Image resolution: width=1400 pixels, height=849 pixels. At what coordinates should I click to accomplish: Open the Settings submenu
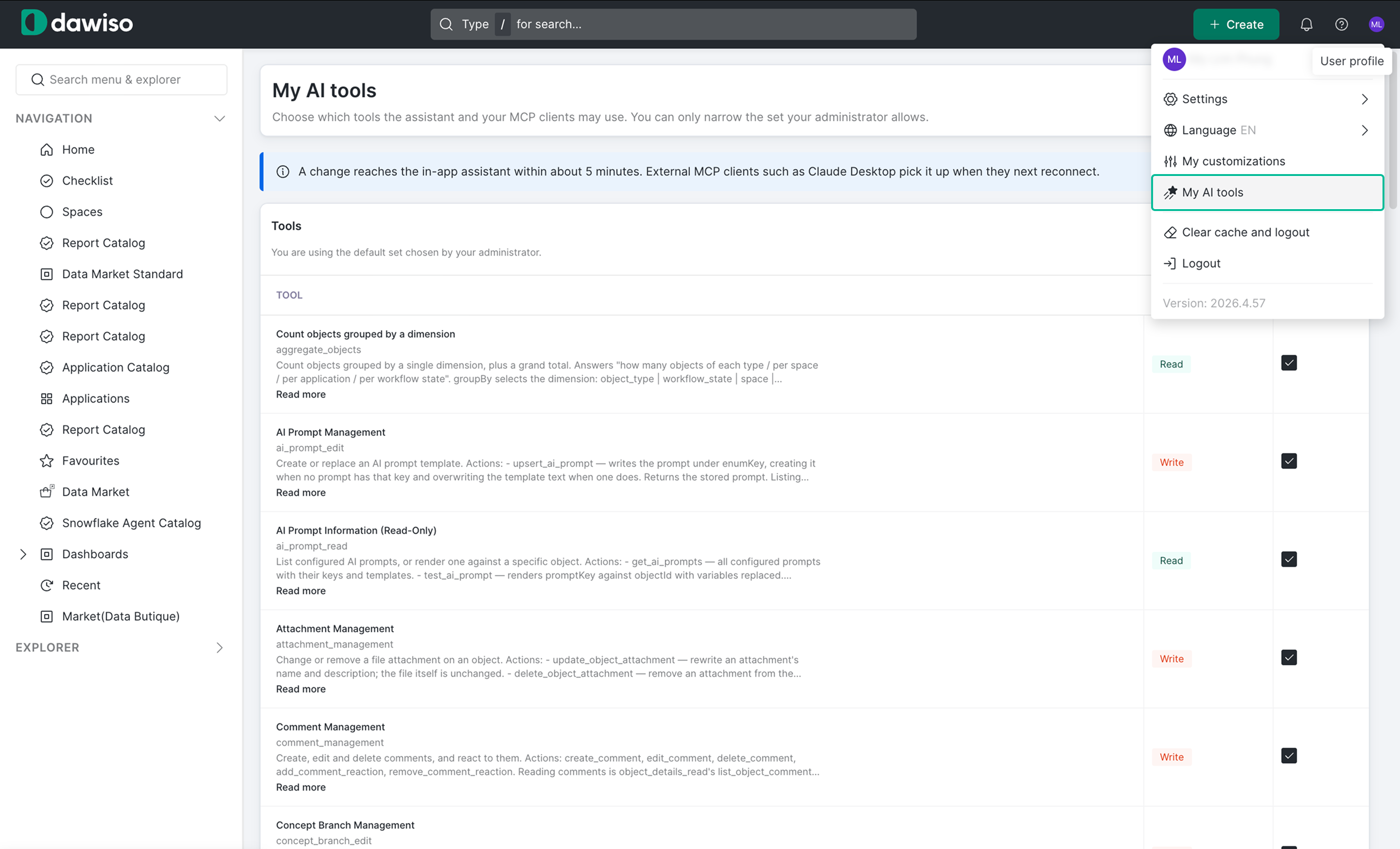pyautogui.click(x=1267, y=99)
